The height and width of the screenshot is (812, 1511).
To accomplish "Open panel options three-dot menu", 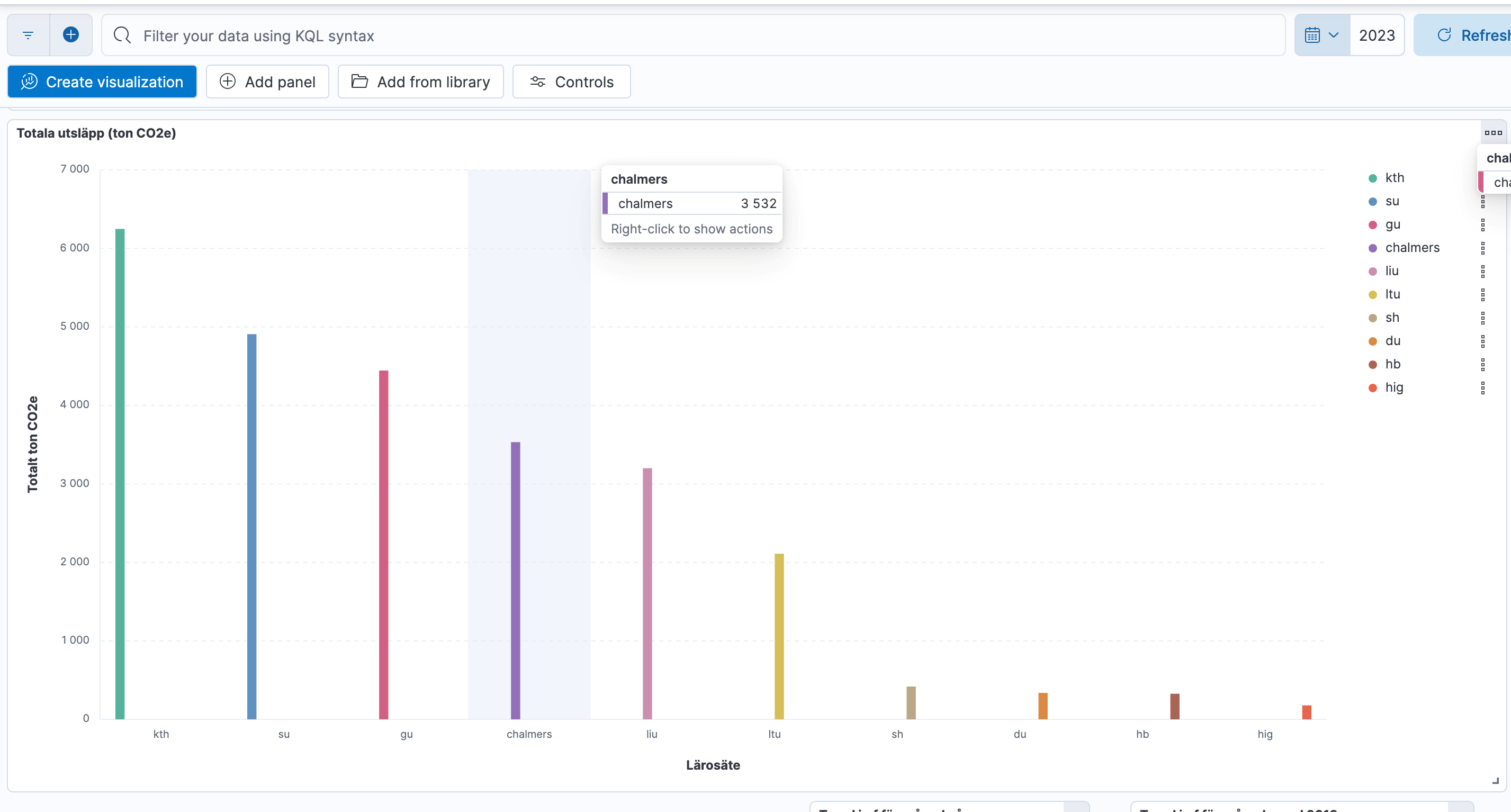I will (1493, 133).
